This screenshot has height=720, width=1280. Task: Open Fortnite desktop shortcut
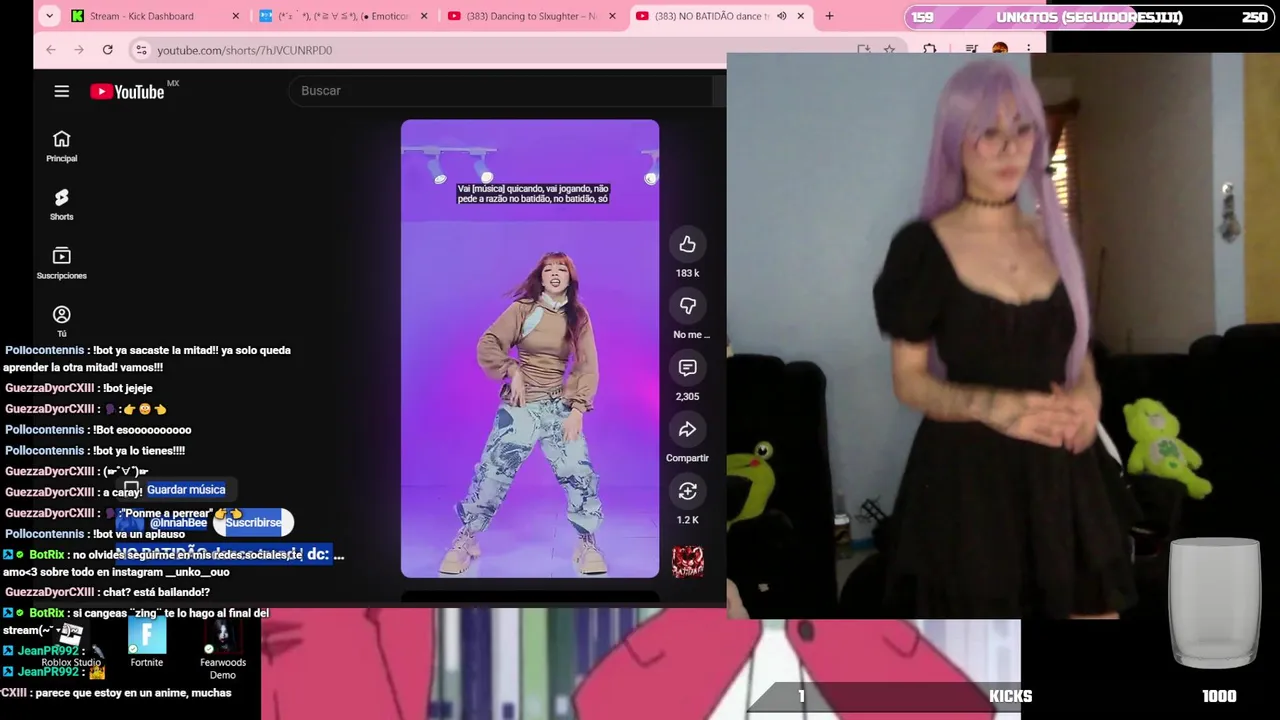point(147,643)
